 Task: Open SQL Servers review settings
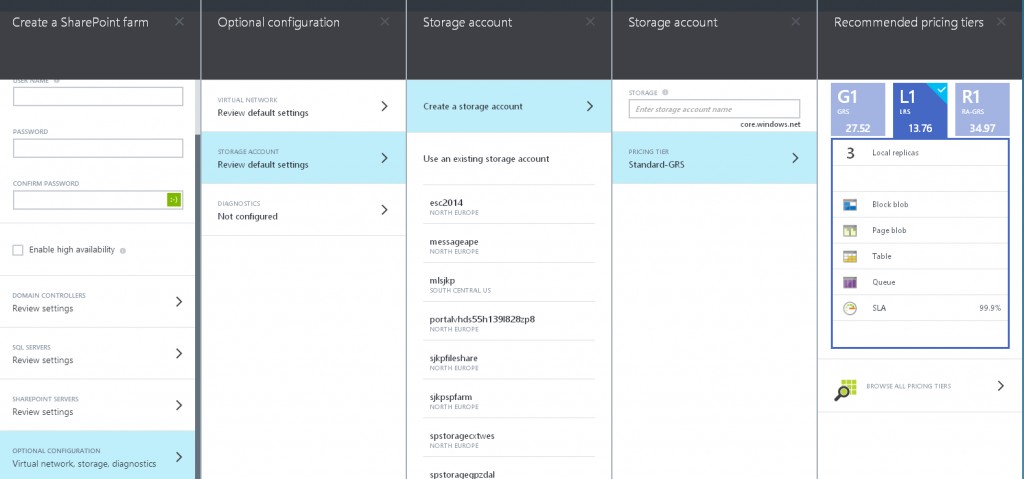(x=97, y=354)
